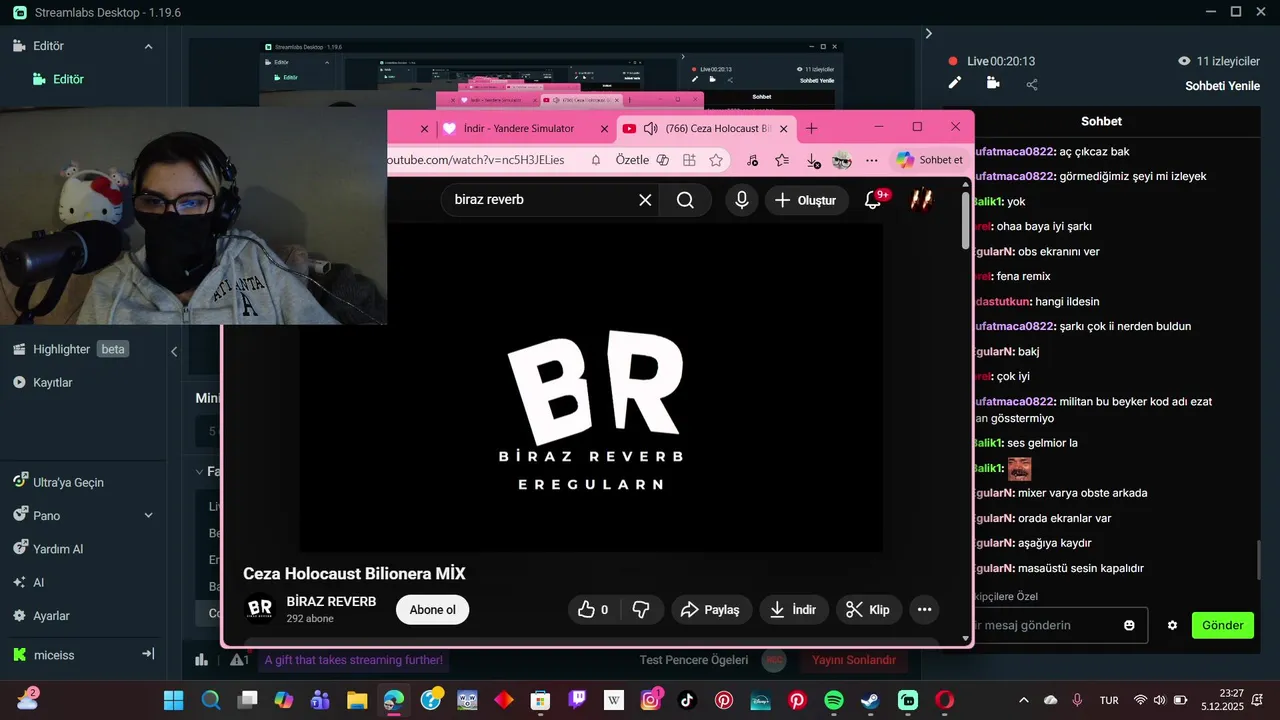Click İndir download button under video
The image size is (1280, 720).
click(794, 609)
